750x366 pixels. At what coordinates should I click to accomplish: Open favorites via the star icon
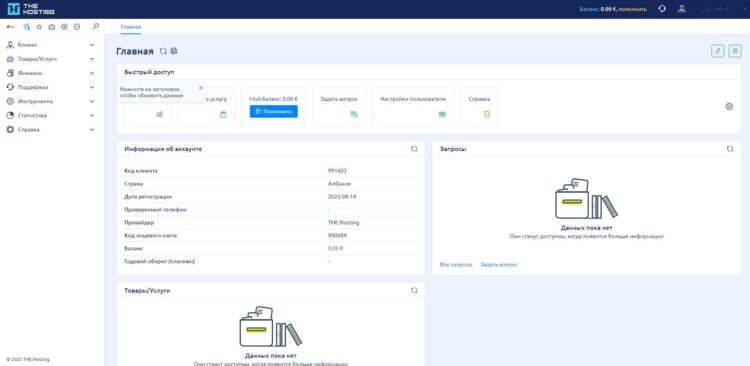point(39,27)
